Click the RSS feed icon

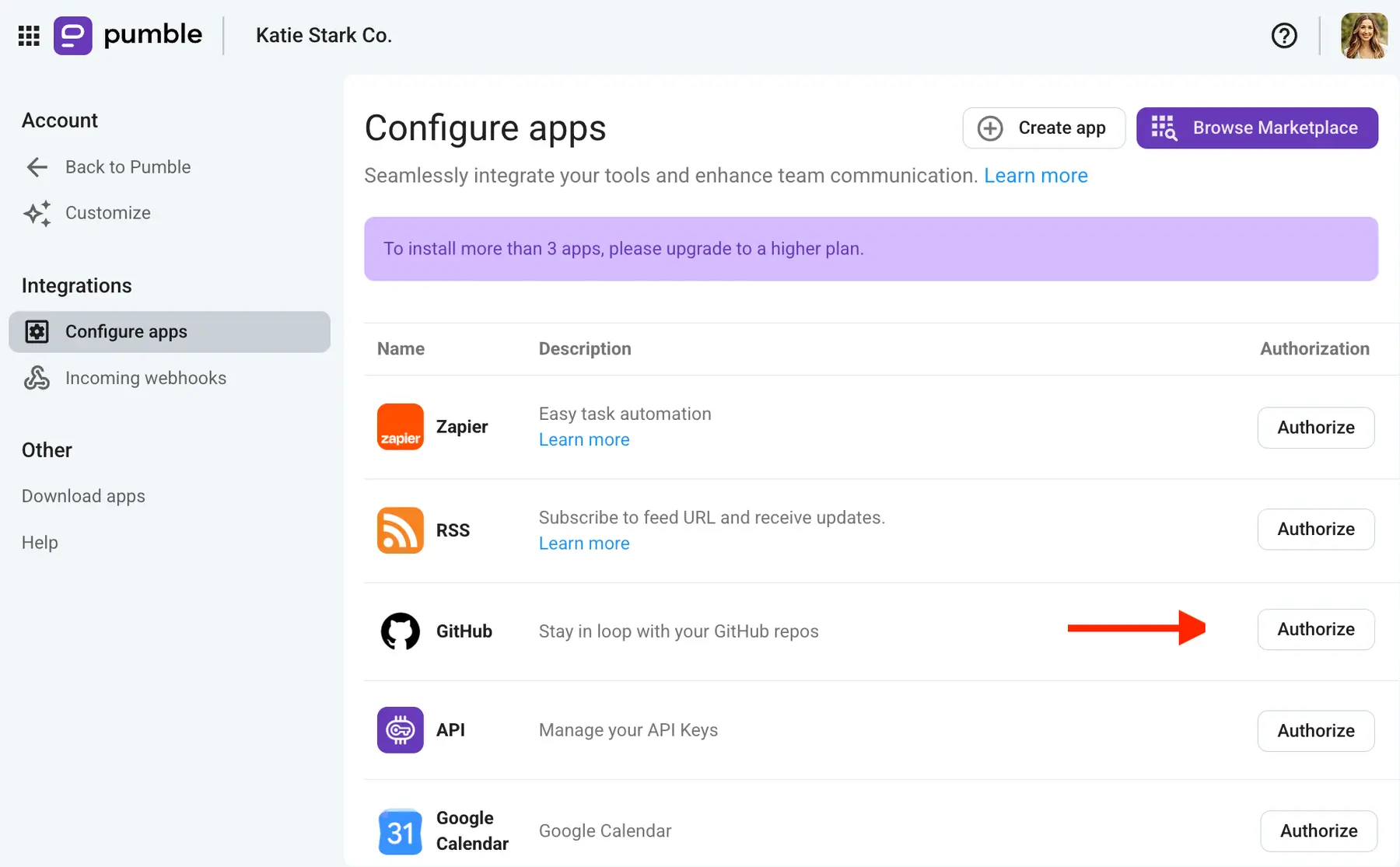(401, 530)
